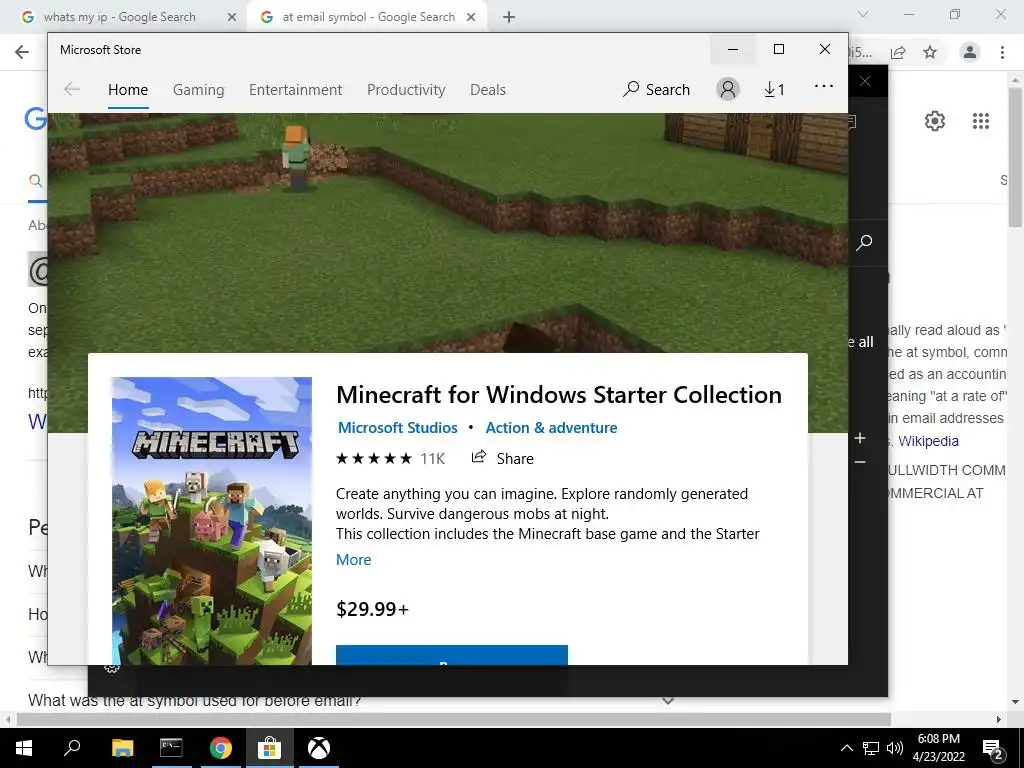Switch to Gaming tab in Store
The width and height of the screenshot is (1024, 768).
[199, 89]
